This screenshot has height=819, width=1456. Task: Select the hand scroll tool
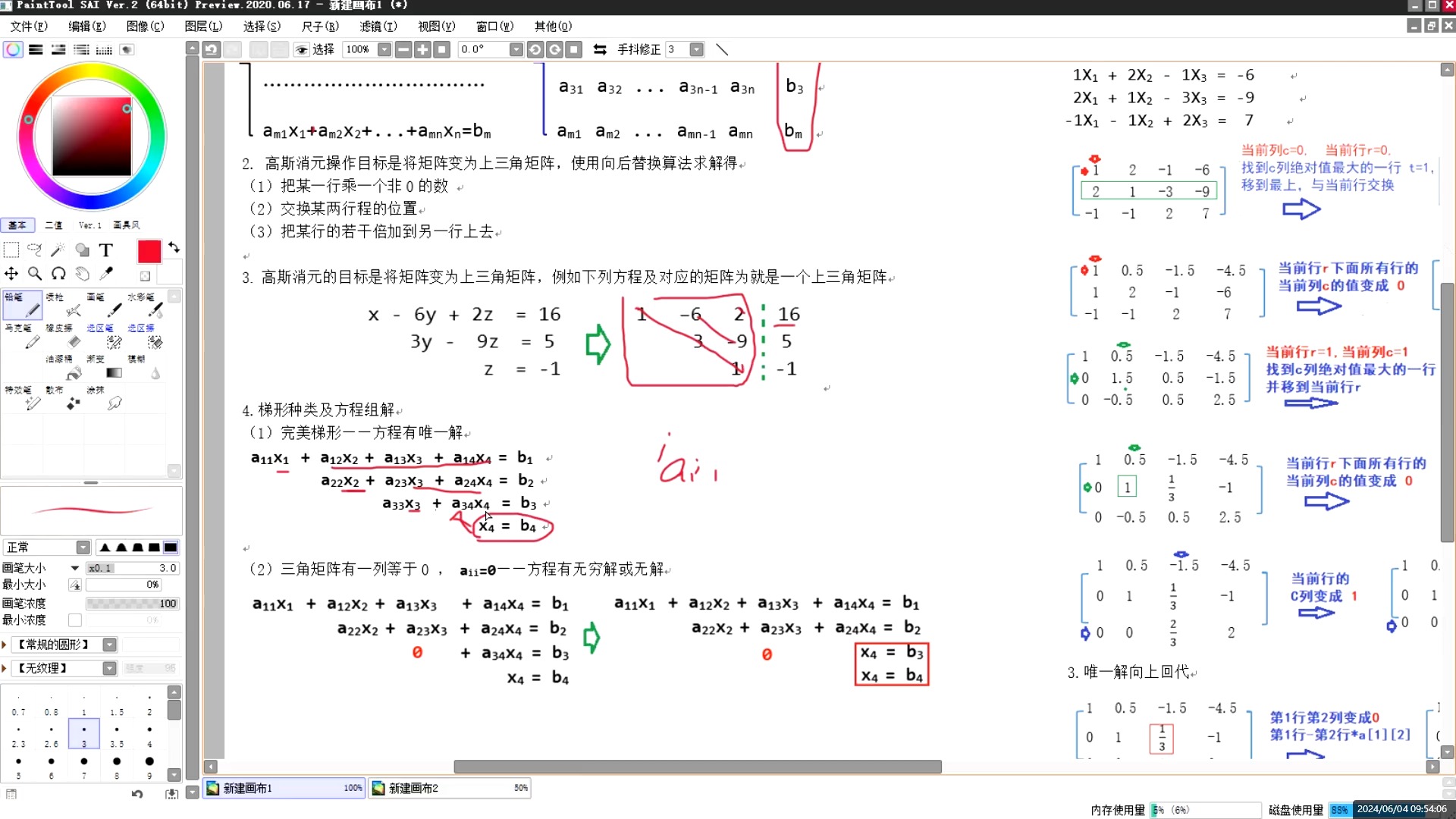coord(83,274)
